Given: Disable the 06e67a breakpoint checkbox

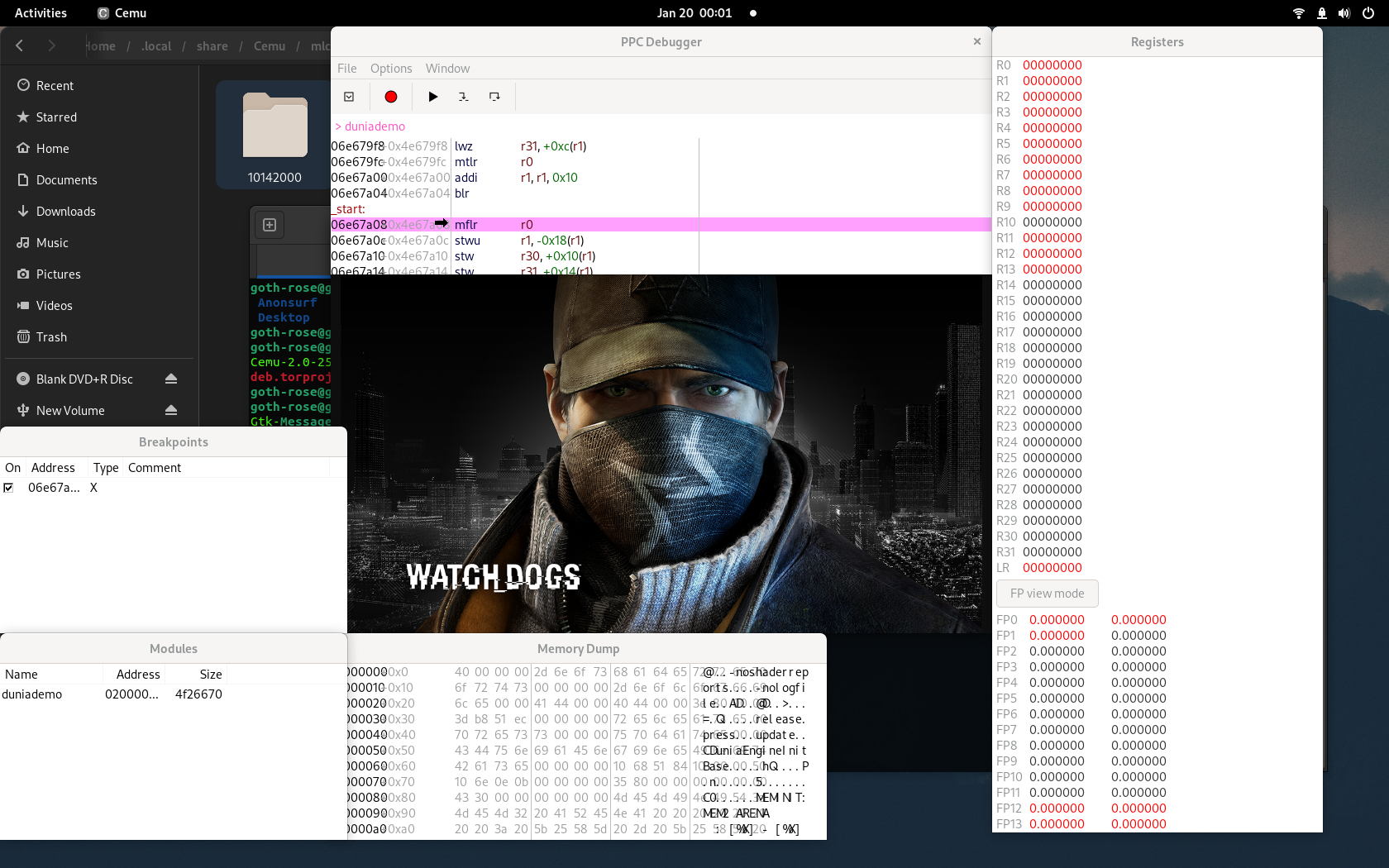Looking at the screenshot, I should (x=9, y=487).
